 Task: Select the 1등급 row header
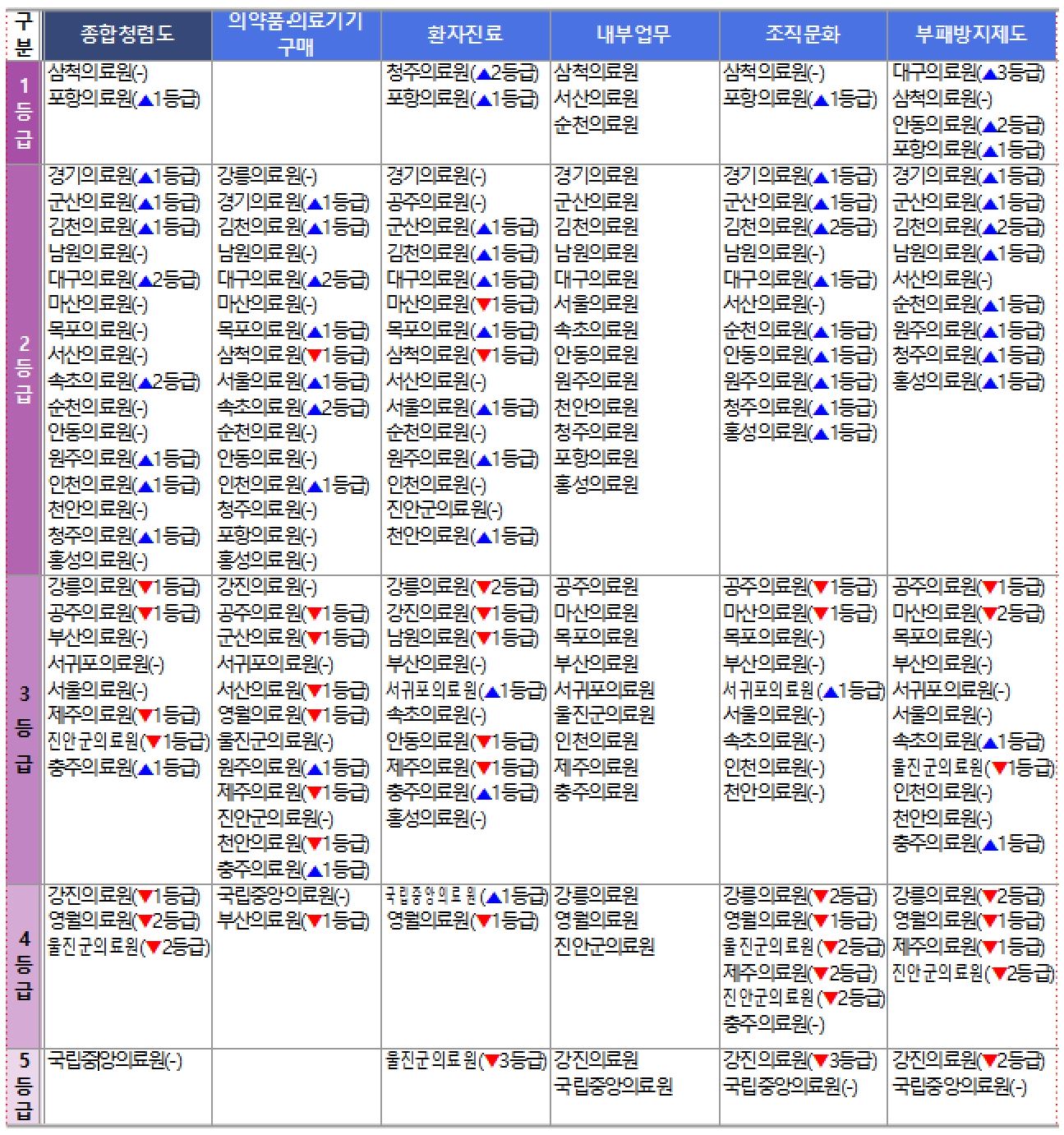24,113
